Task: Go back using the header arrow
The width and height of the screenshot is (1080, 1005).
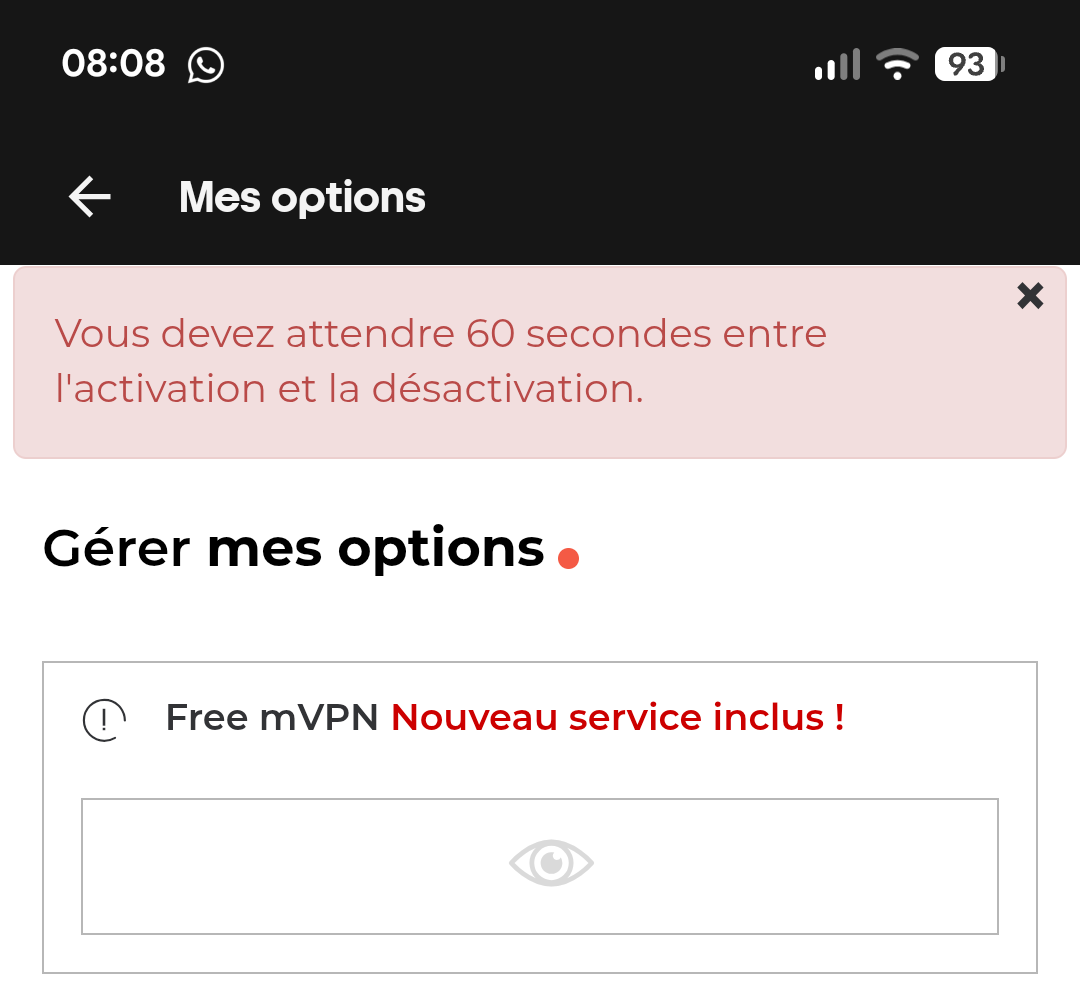Action: pyautogui.click(x=90, y=197)
